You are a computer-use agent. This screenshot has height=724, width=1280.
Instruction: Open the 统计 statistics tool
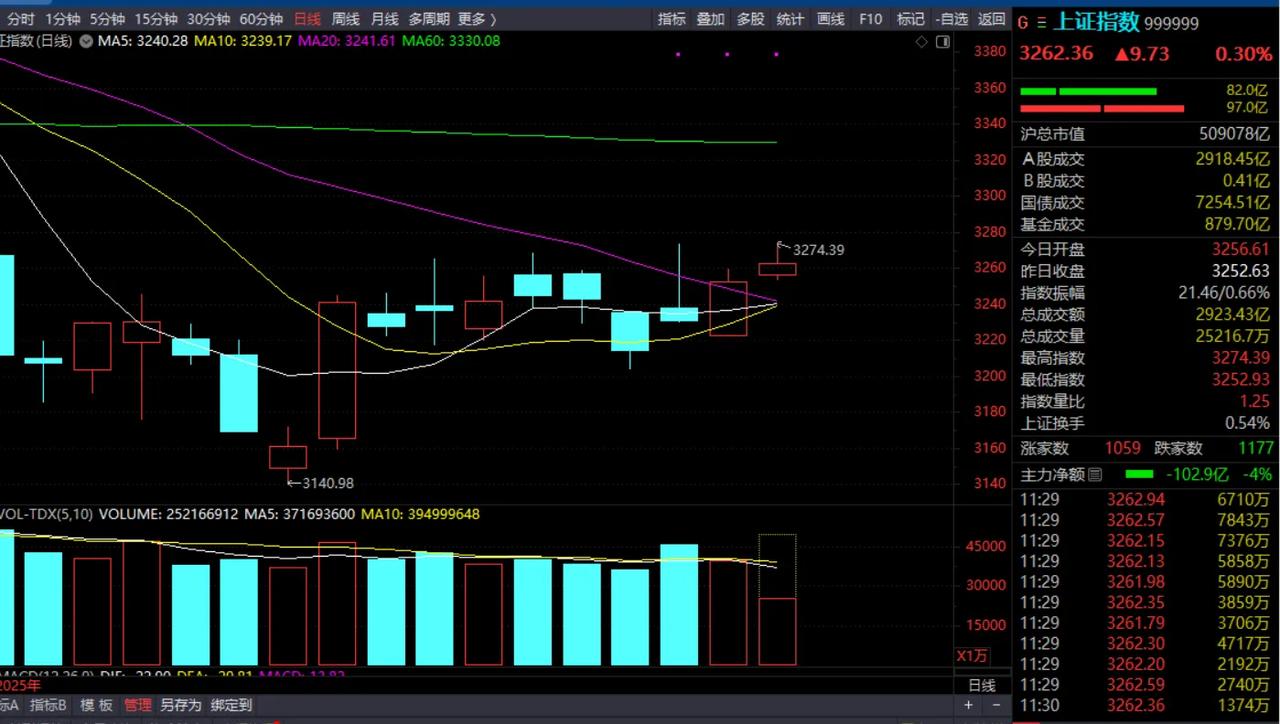(790, 19)
